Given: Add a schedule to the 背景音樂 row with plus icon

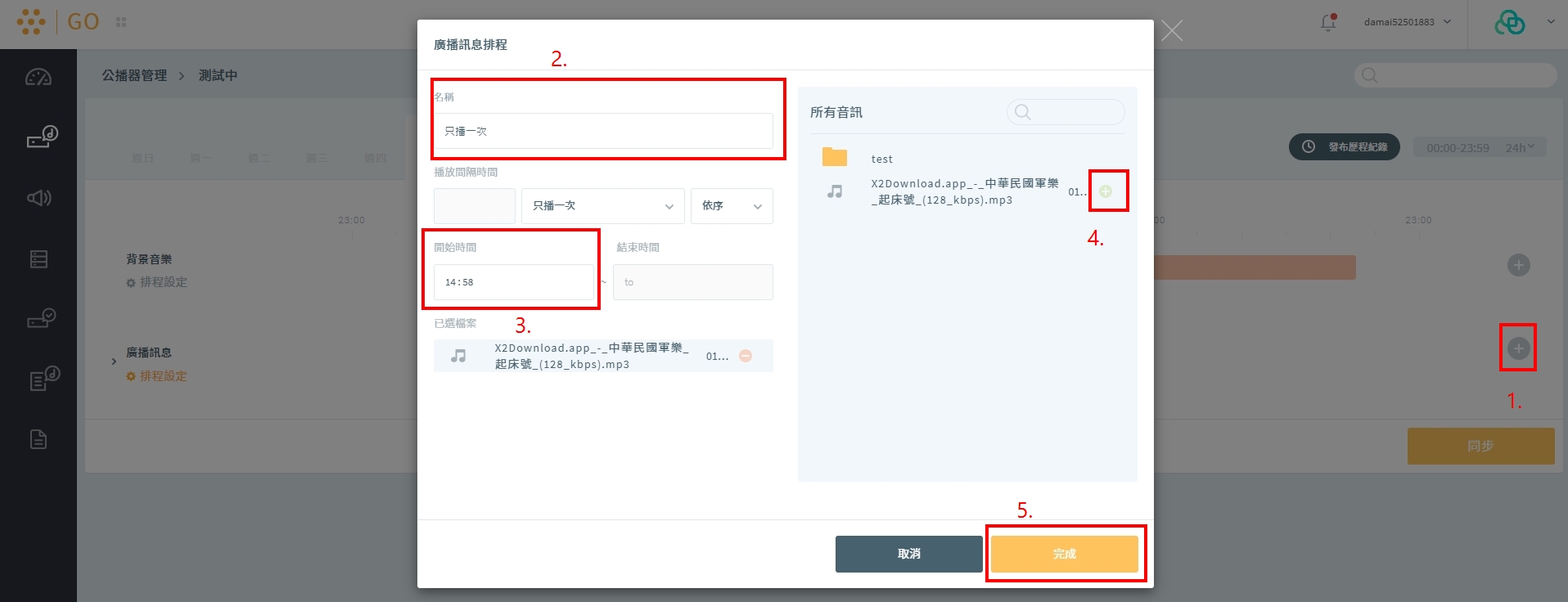Looking at the screenshot, I should (1518, 265).
